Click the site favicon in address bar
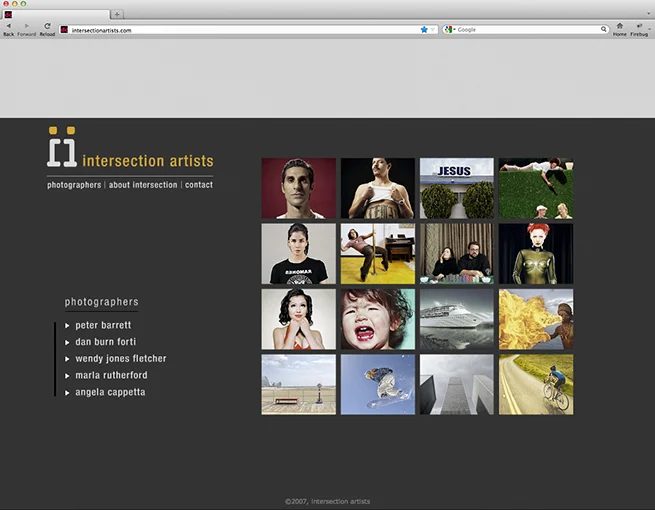This screenshot has width=655, height=510. [x=64, y=30]
